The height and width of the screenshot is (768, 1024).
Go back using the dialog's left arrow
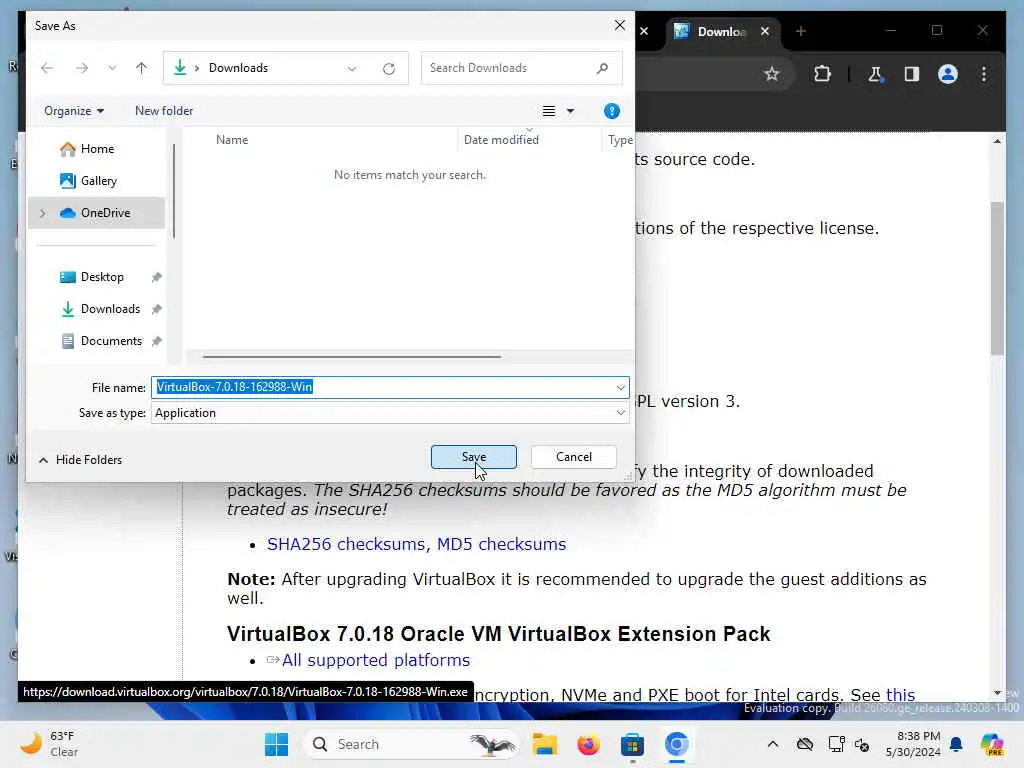point(47,68)
